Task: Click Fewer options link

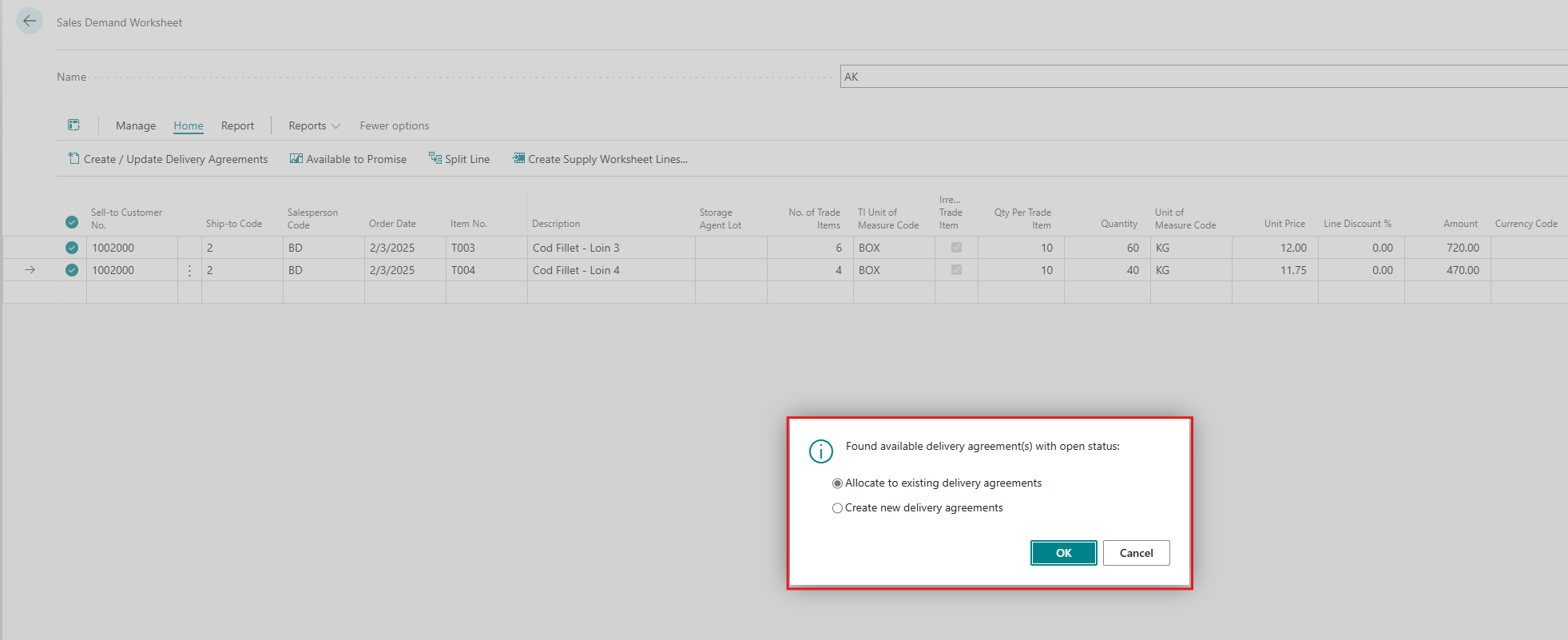Action: click(394, 125)
